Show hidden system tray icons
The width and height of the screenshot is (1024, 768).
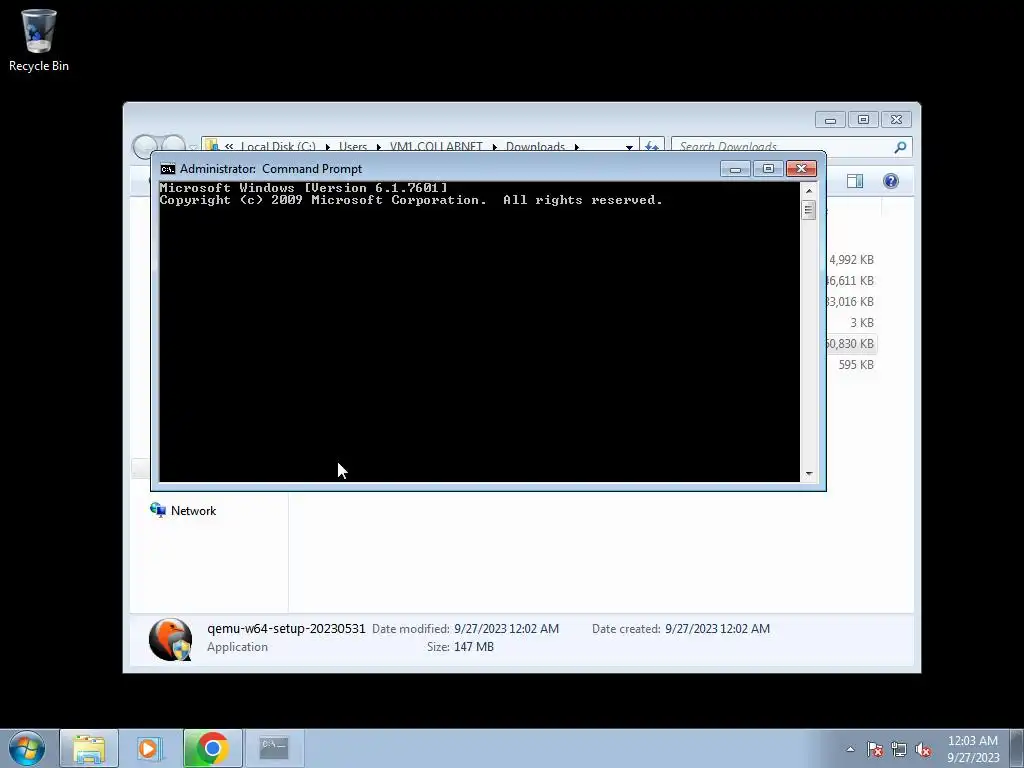(x=850, y=749)
